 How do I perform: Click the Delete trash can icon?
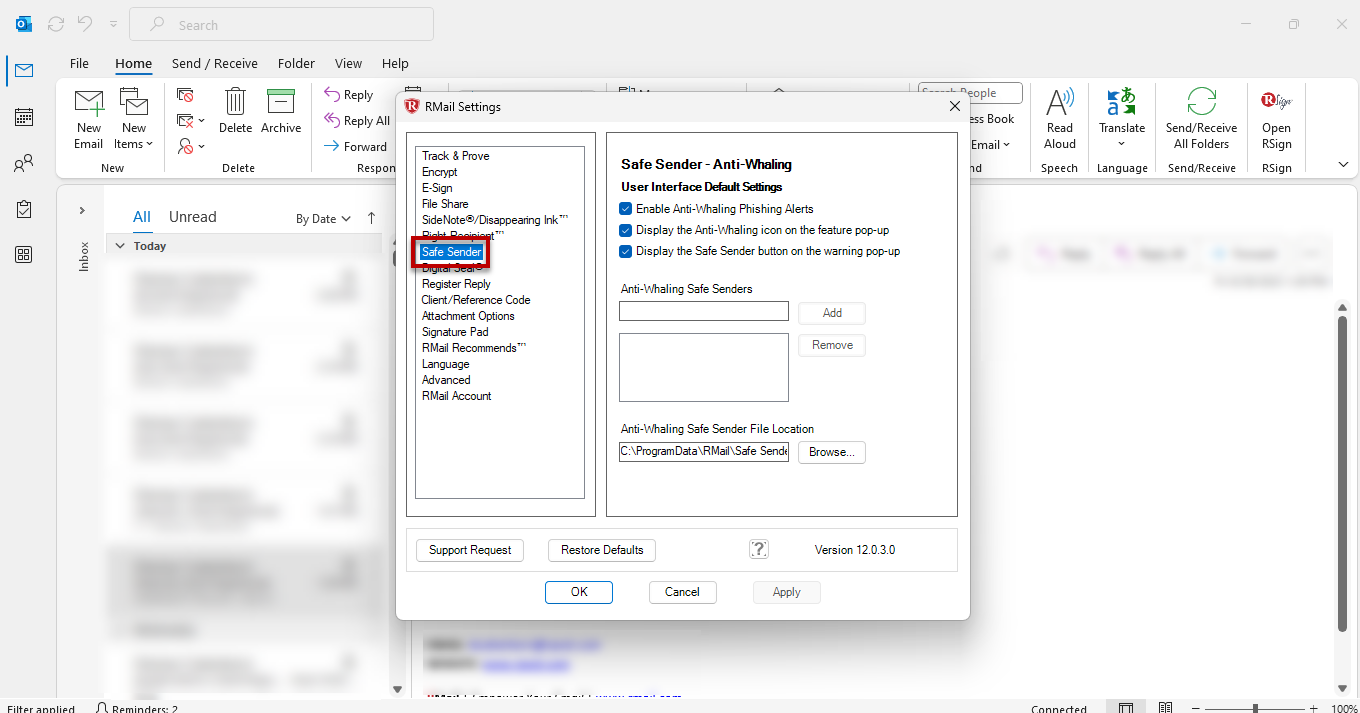tap(236, 102)
